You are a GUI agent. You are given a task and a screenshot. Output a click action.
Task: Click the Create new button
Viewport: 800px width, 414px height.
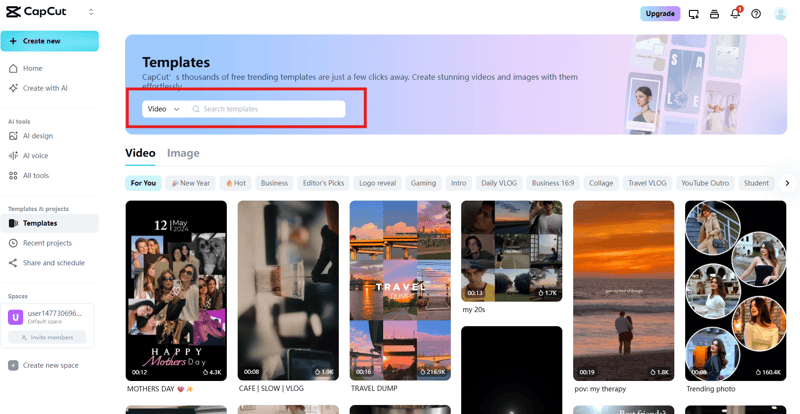49,41
